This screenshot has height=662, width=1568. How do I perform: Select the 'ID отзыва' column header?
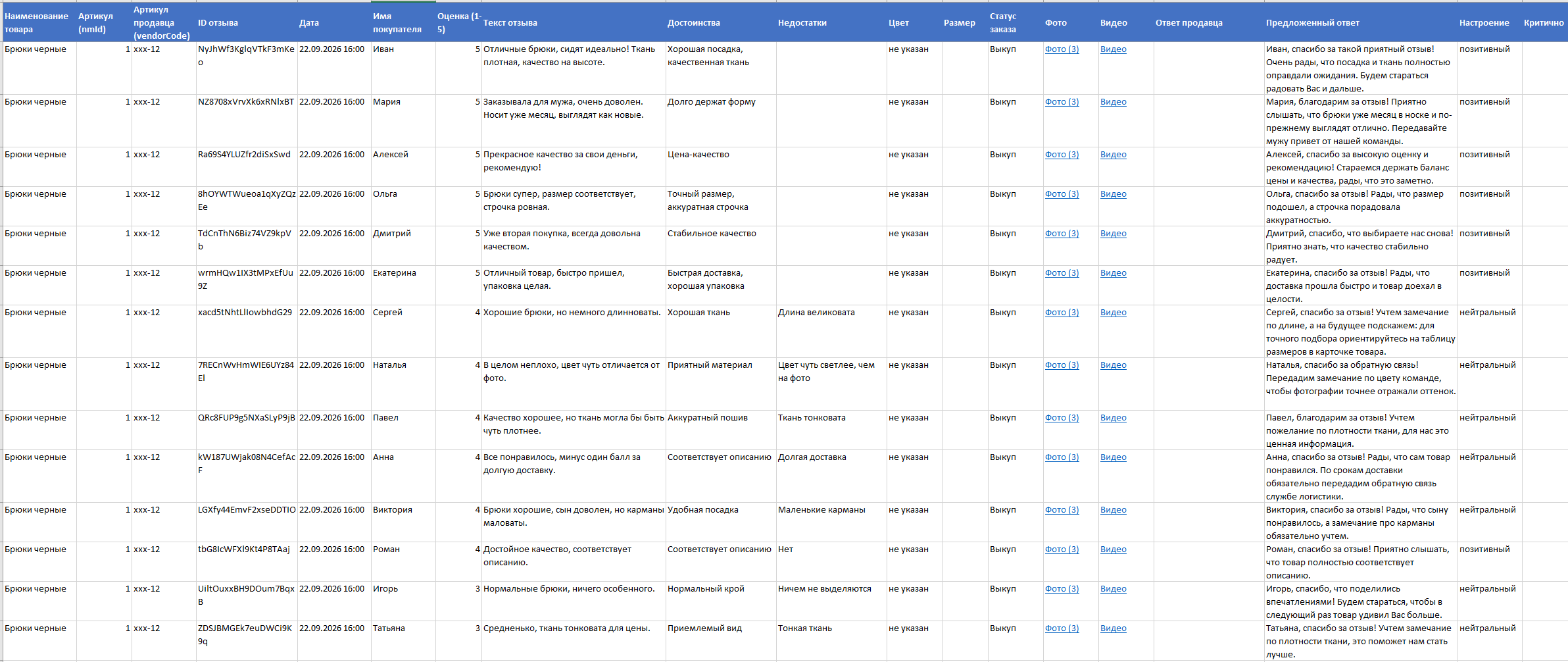click(247, 22)
